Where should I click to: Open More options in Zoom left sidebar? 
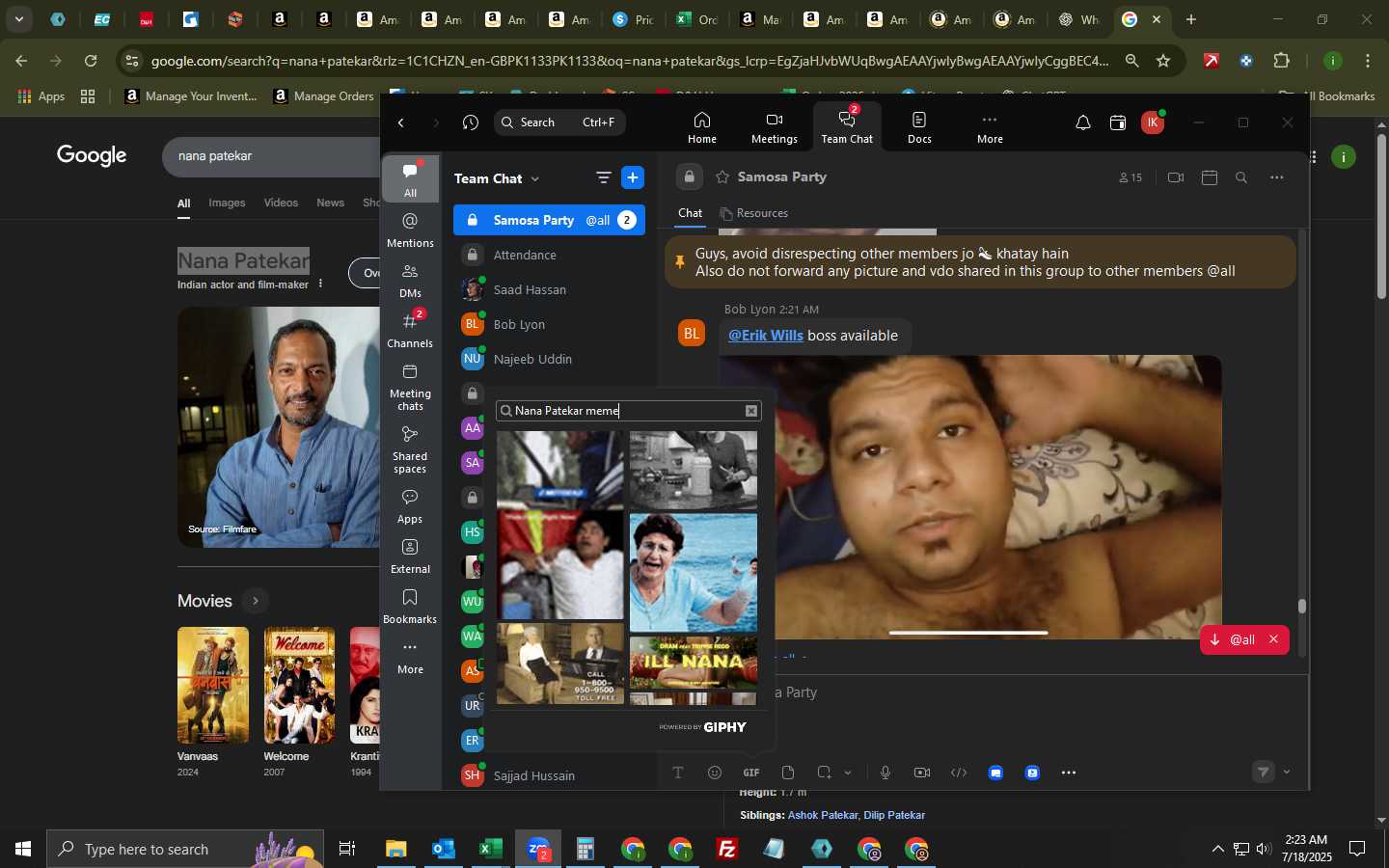pos(410,657)
